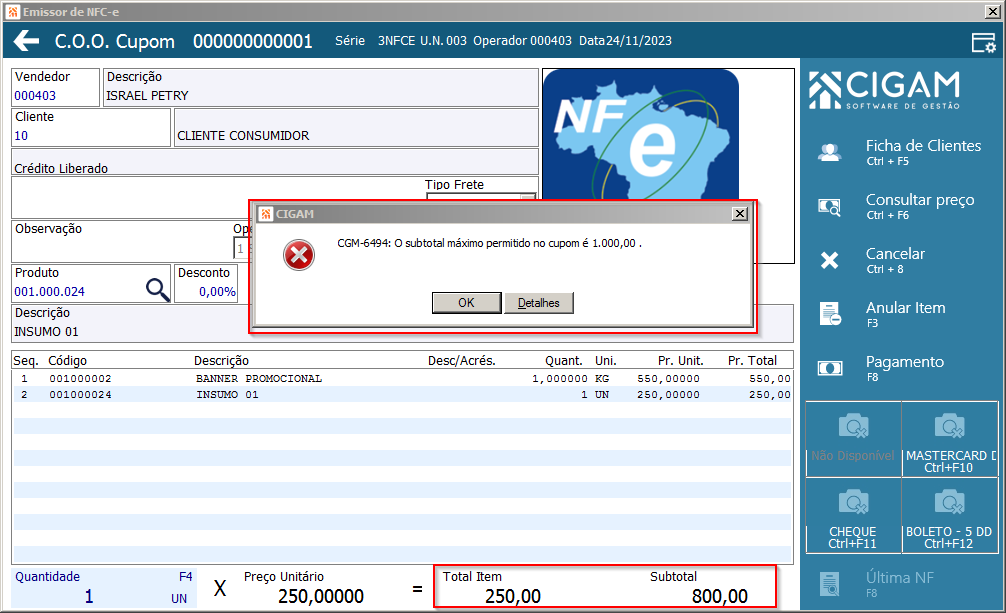Click the Consultar preço icon
Image resolution: width=1006 pixels, height=613 pixels.
pos(830,207)
